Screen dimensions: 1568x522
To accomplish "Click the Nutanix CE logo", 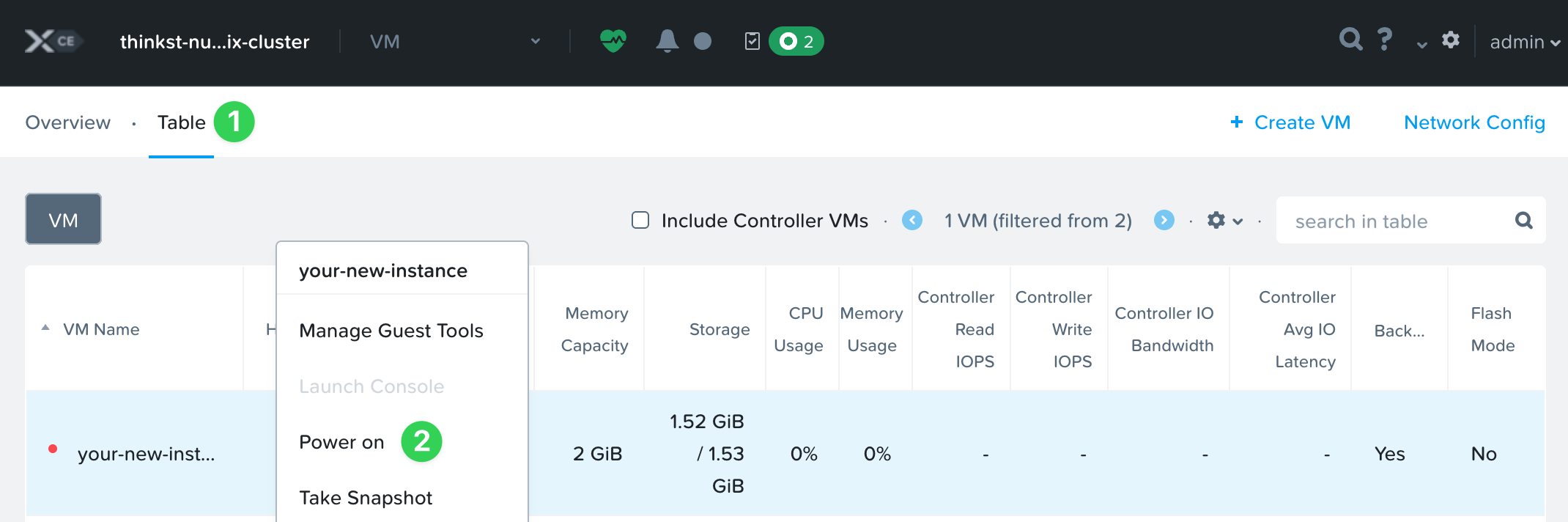I will click(51, 41).
